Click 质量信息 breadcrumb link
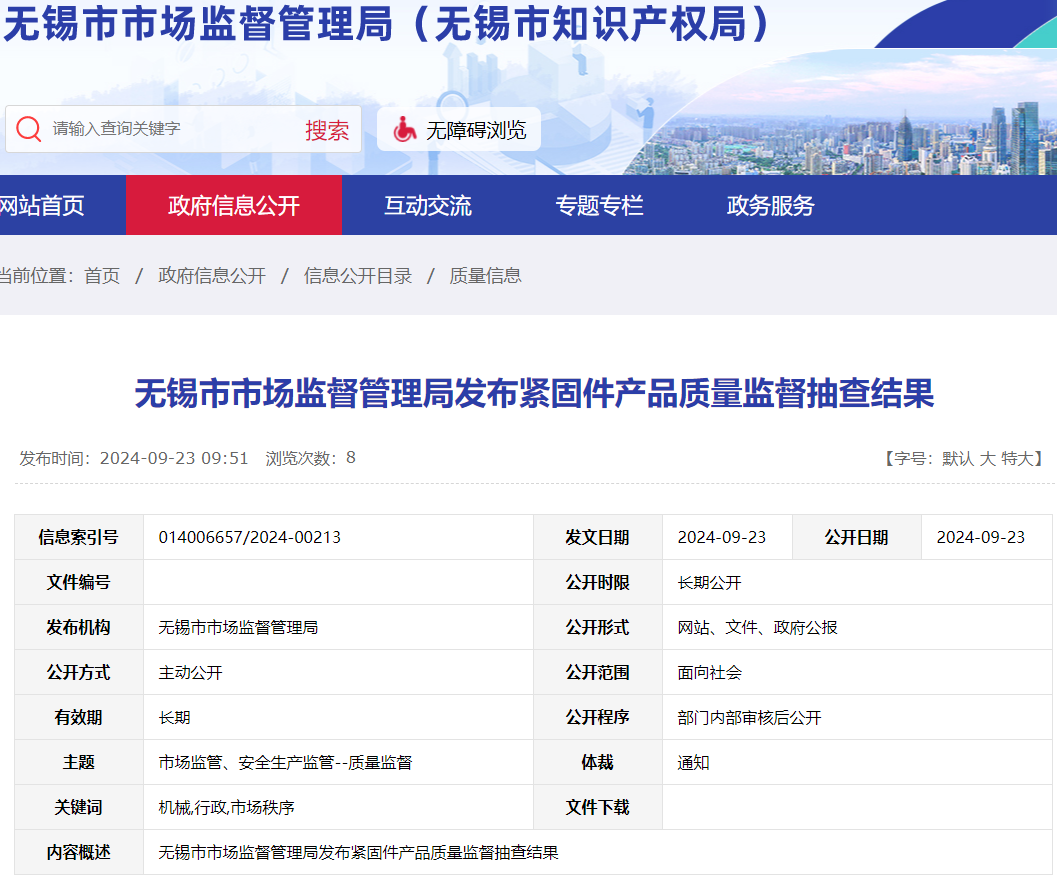The image size is (1057, 879). 485,276
